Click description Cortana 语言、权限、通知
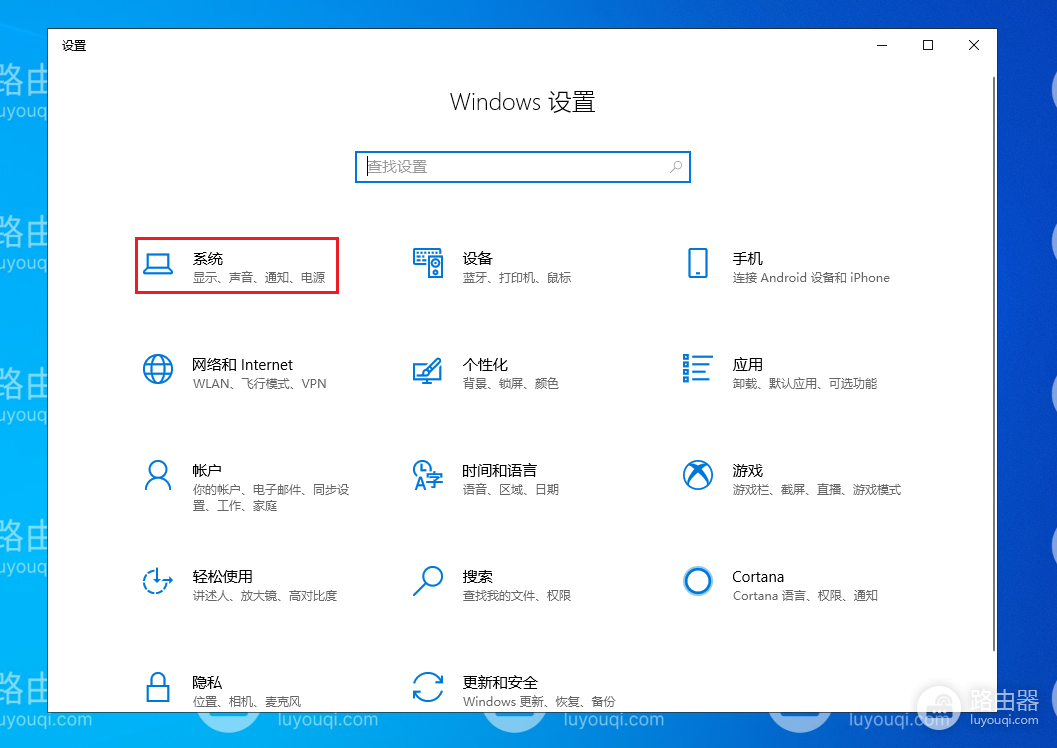The height and width of the screenshot is (748, 1057). point(805,596)
